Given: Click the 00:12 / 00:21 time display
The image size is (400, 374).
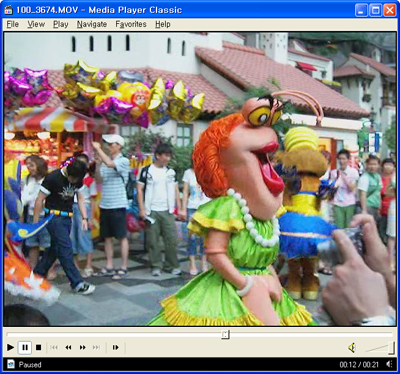Looking at the screenshot, I should point(359,365).
